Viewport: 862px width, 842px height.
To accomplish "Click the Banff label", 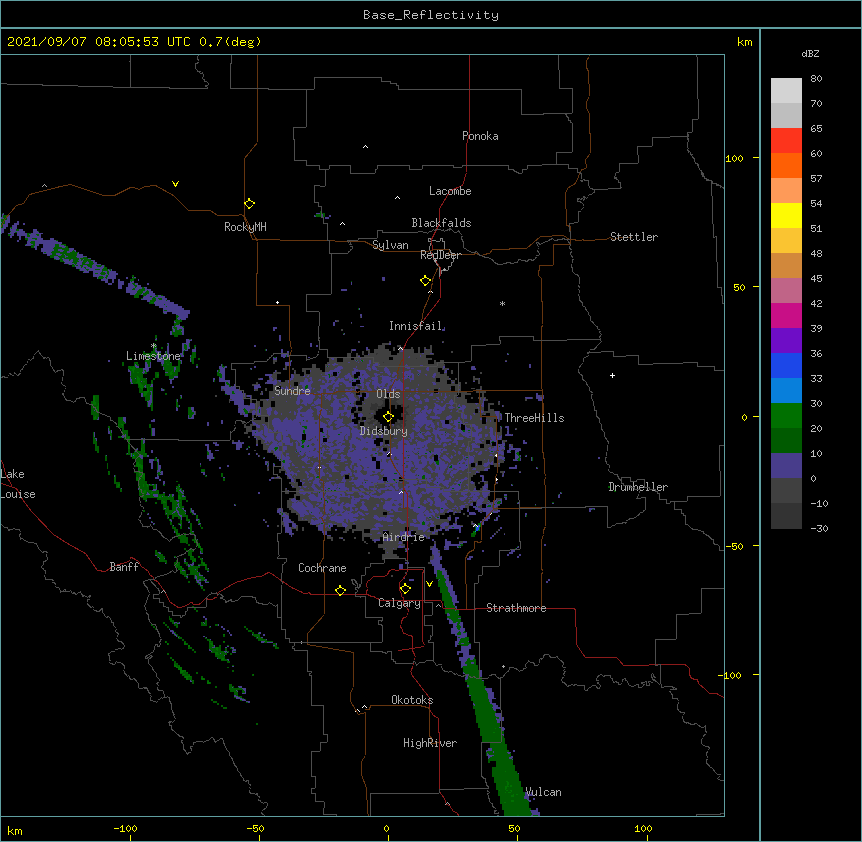I will tap(124, 567).
